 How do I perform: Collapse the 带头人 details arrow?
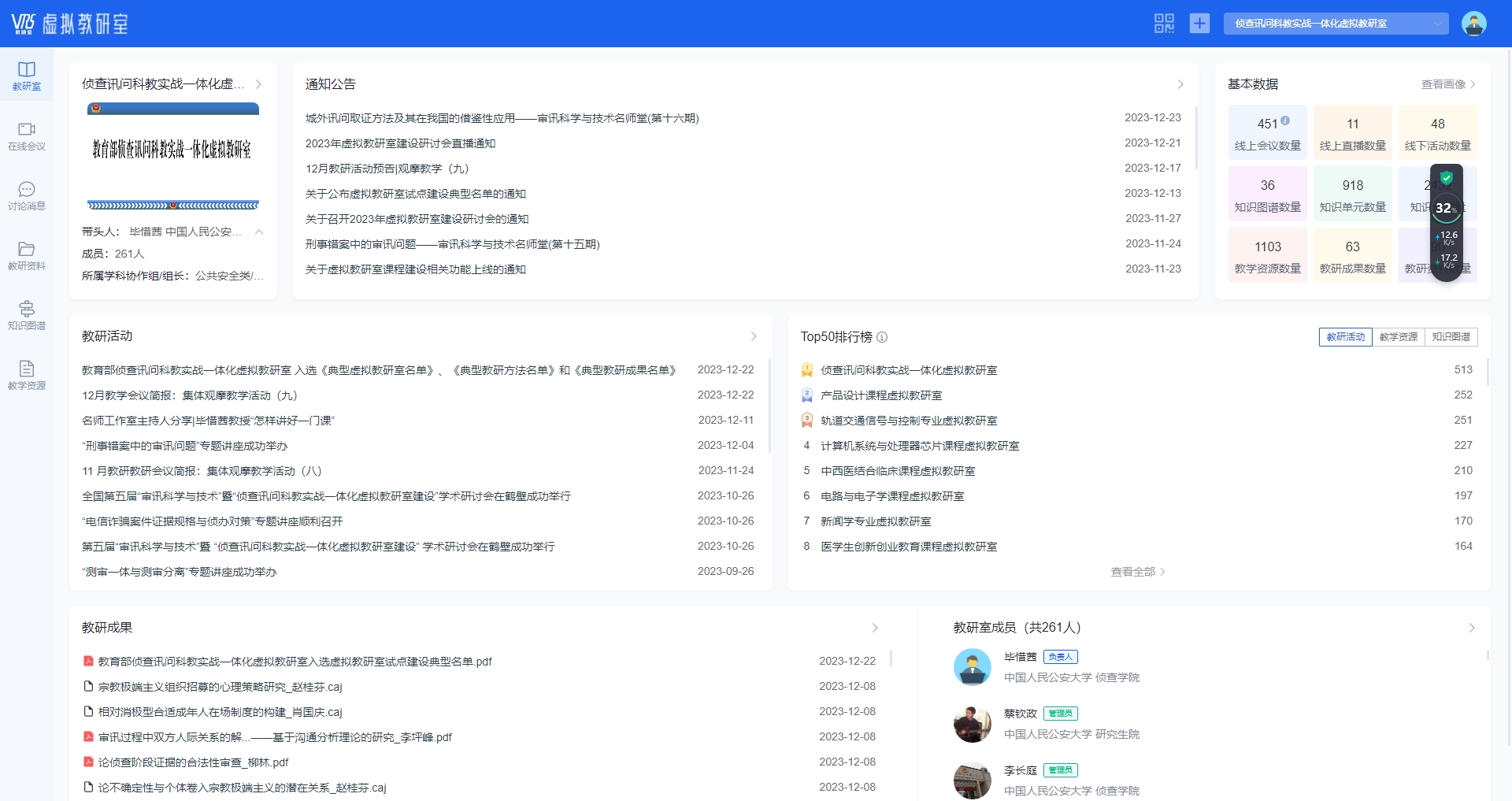click(259, 232)
